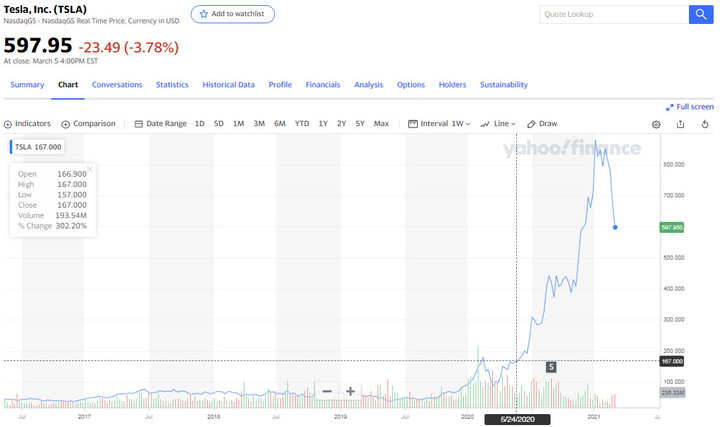Click Full screen link
Screen dimensions: 720x427
pyautogui.click(x=690, y=107)
